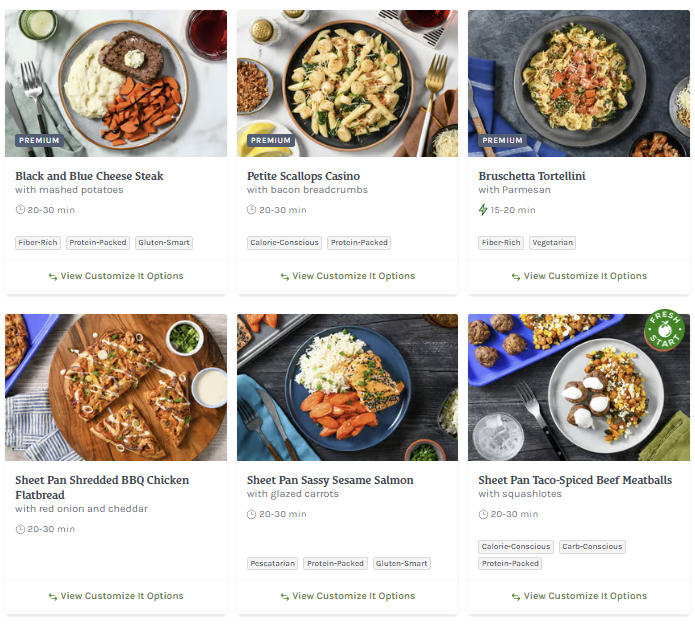Click the Fresh Start badge icon
695x624 pixels.
pos(664,330)
